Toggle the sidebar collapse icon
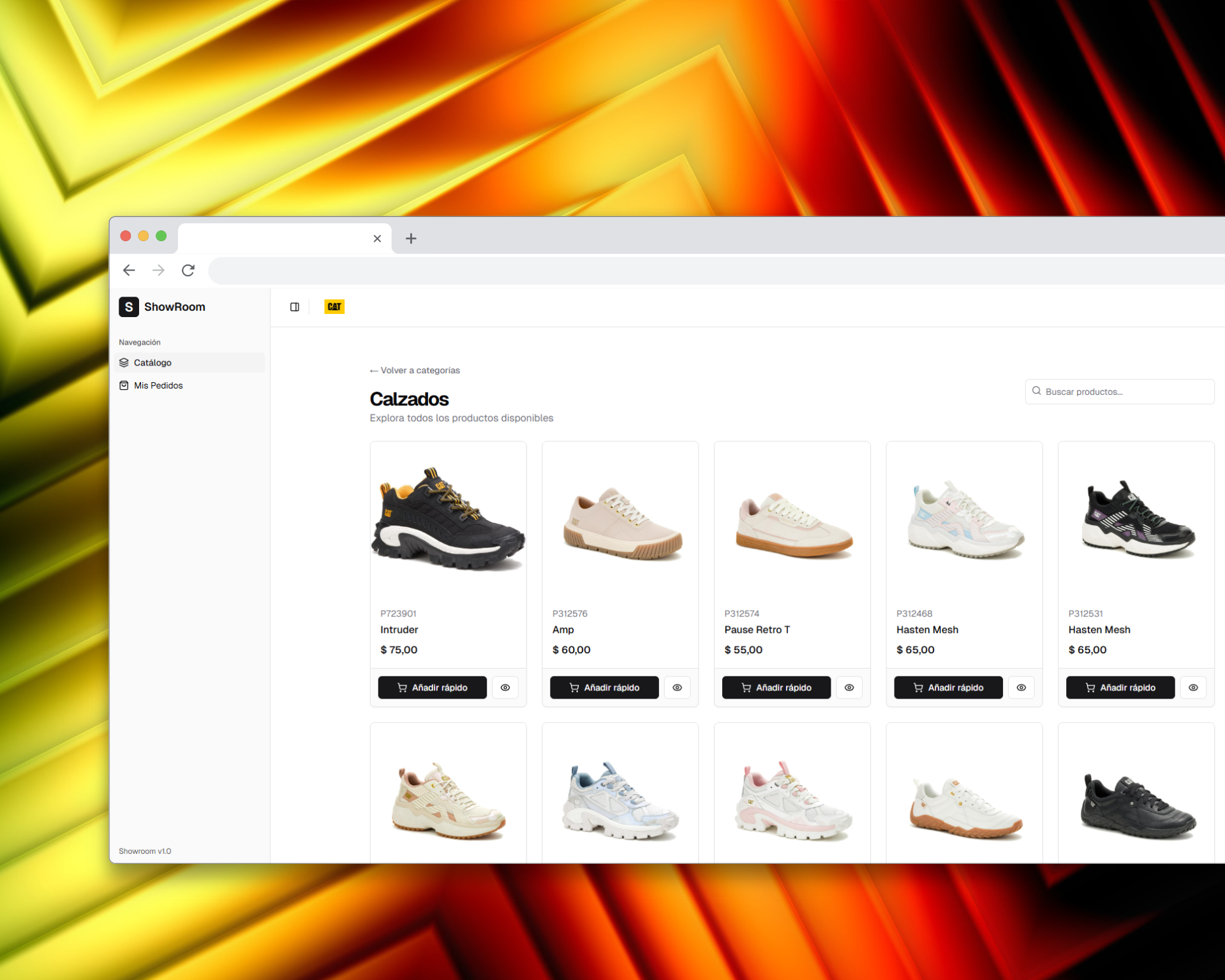The height and width of the screenshot is (980, 1225). click(x=295, y=307)
